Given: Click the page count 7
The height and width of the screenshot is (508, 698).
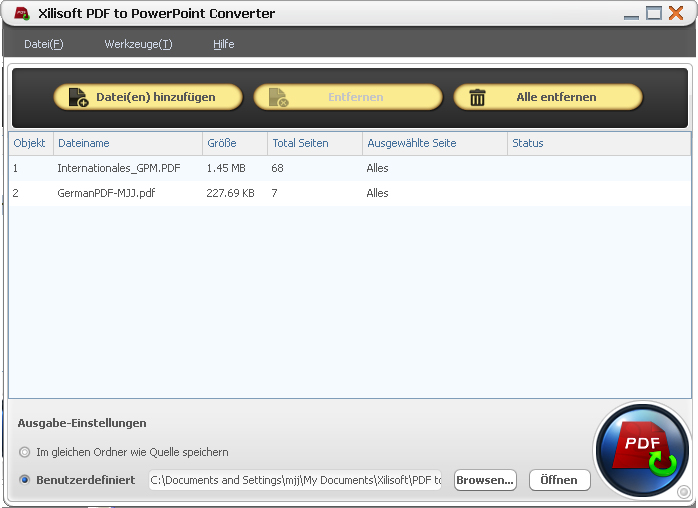Looking at the screenshot, I should [x=274, y=193].
